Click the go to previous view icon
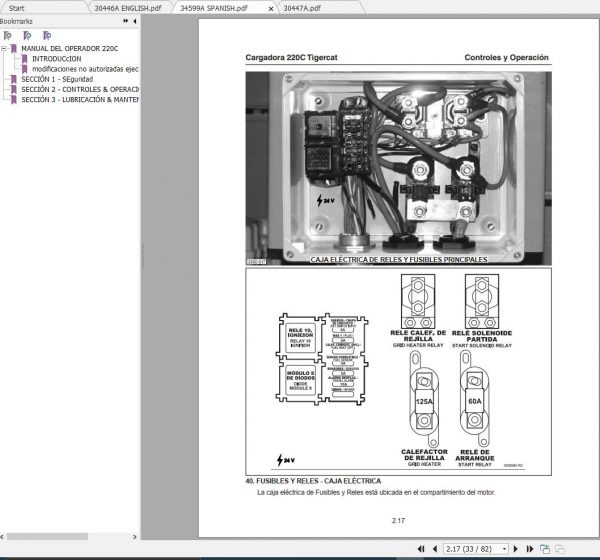 tap(545, 549)
